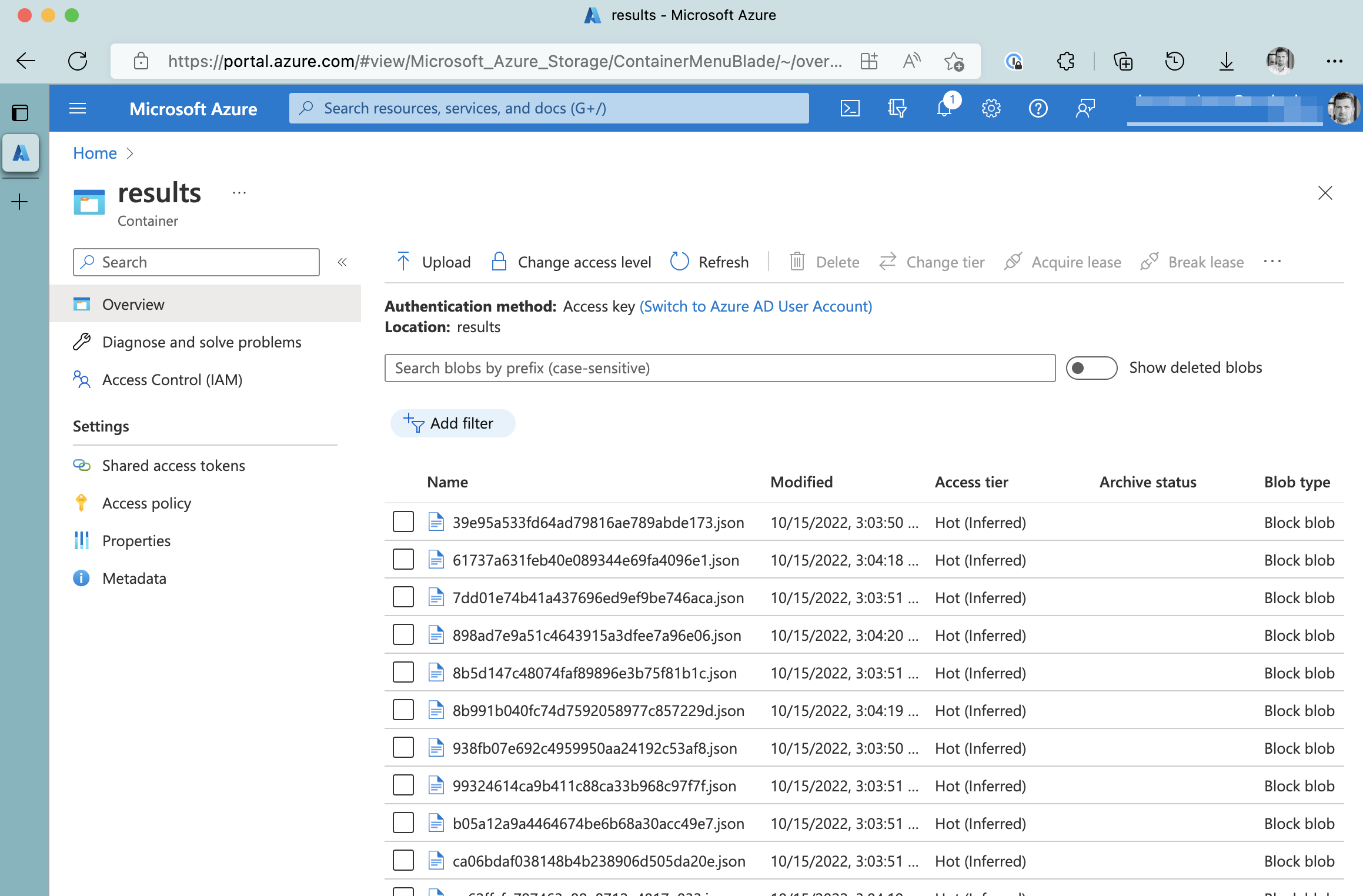Open the portal settings gear icon

tap(991, 108)
